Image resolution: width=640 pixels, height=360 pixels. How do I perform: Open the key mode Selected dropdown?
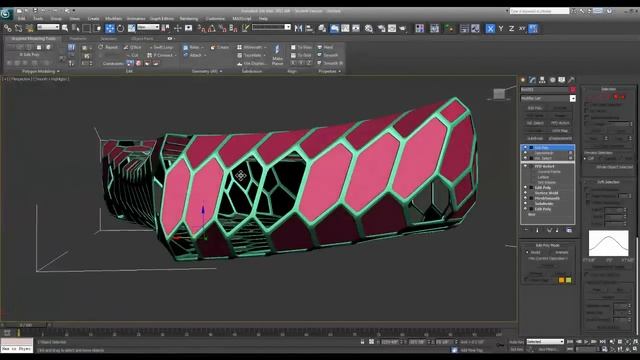pos(545,342)
